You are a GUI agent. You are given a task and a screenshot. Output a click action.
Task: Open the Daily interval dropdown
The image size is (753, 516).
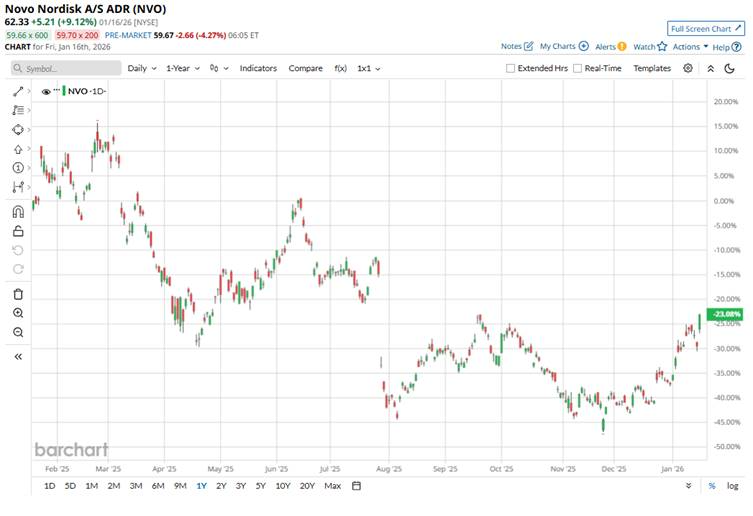tap(141, 68)
